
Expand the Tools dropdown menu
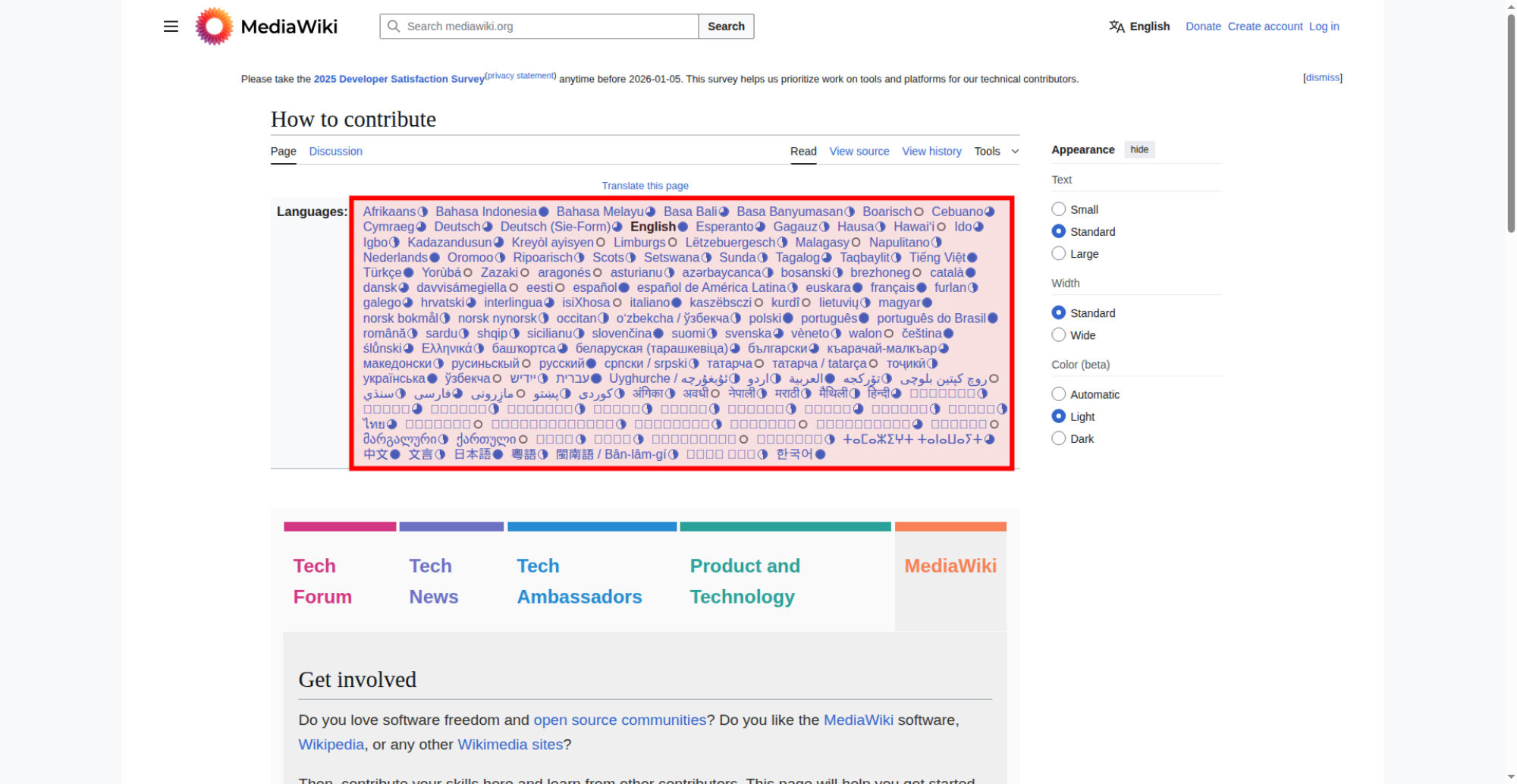[x=996, y=152]
